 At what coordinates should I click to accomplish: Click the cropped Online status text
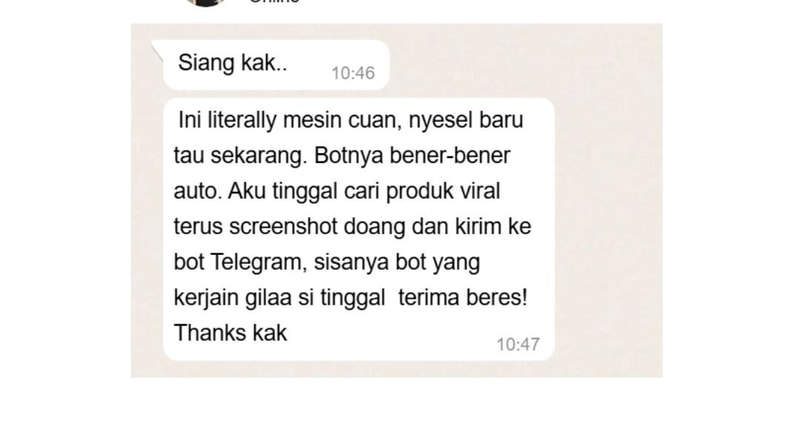(x=274, y=2)
